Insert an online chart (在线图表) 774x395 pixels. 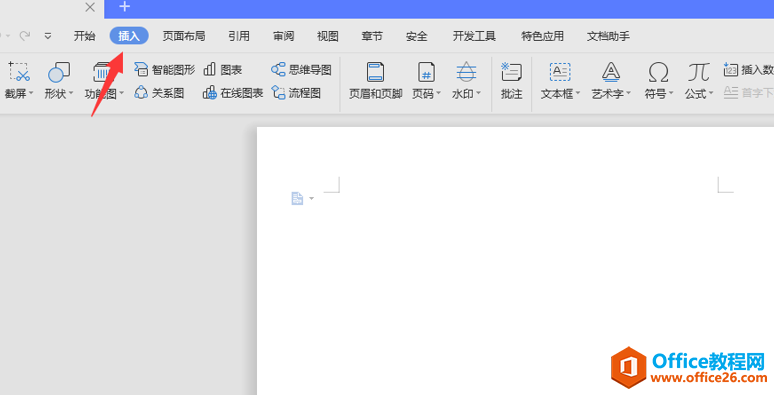coord(233,93)
